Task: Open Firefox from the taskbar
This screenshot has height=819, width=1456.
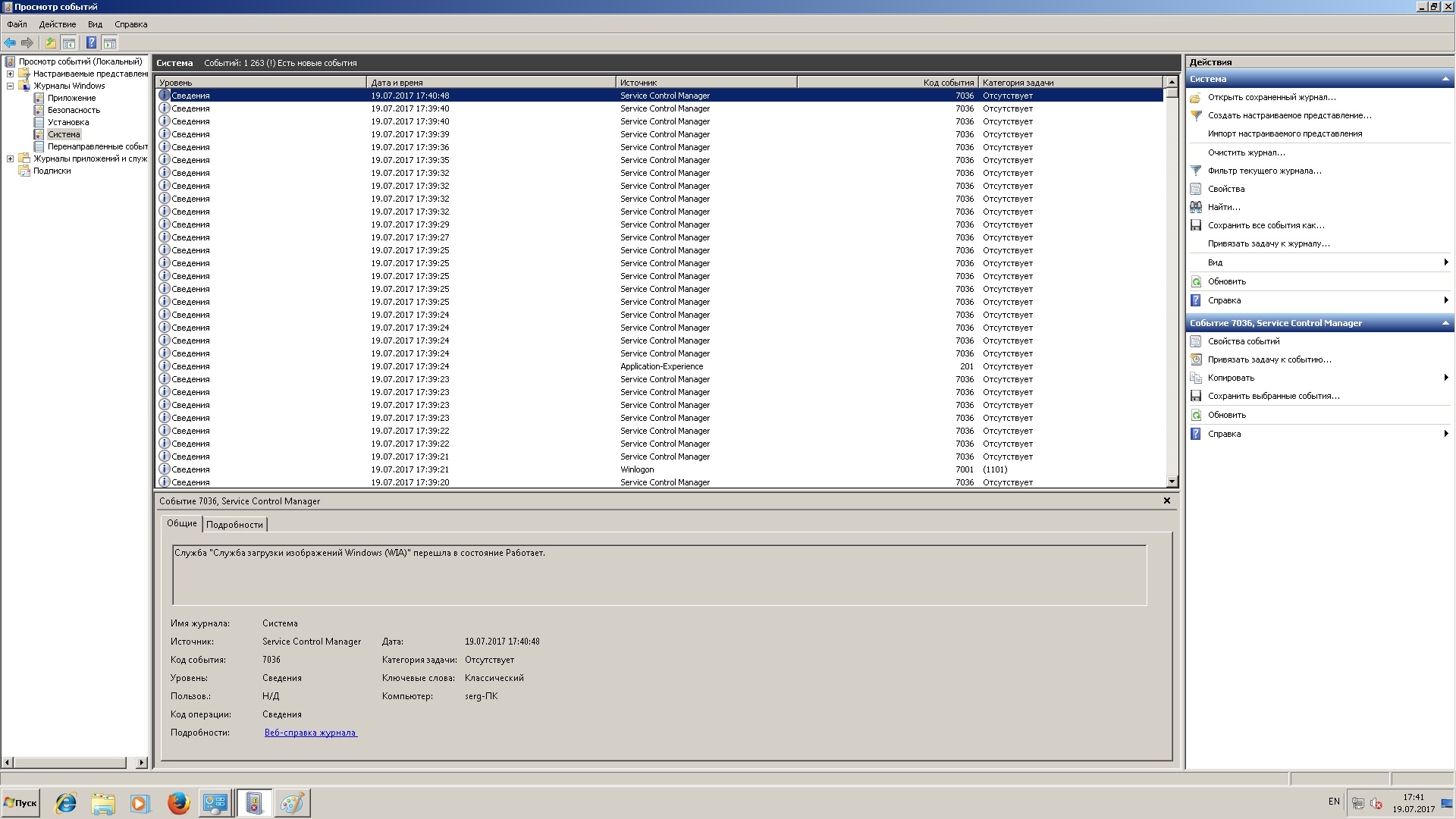Action: [x=178, y=803]
